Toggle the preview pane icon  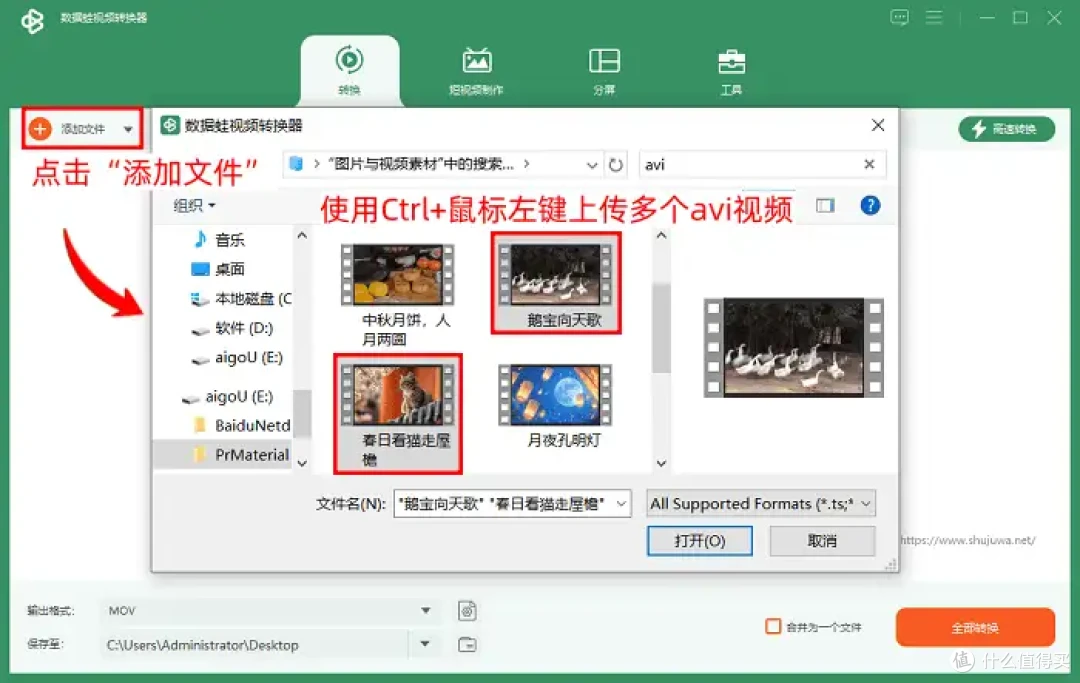[825, 205]
